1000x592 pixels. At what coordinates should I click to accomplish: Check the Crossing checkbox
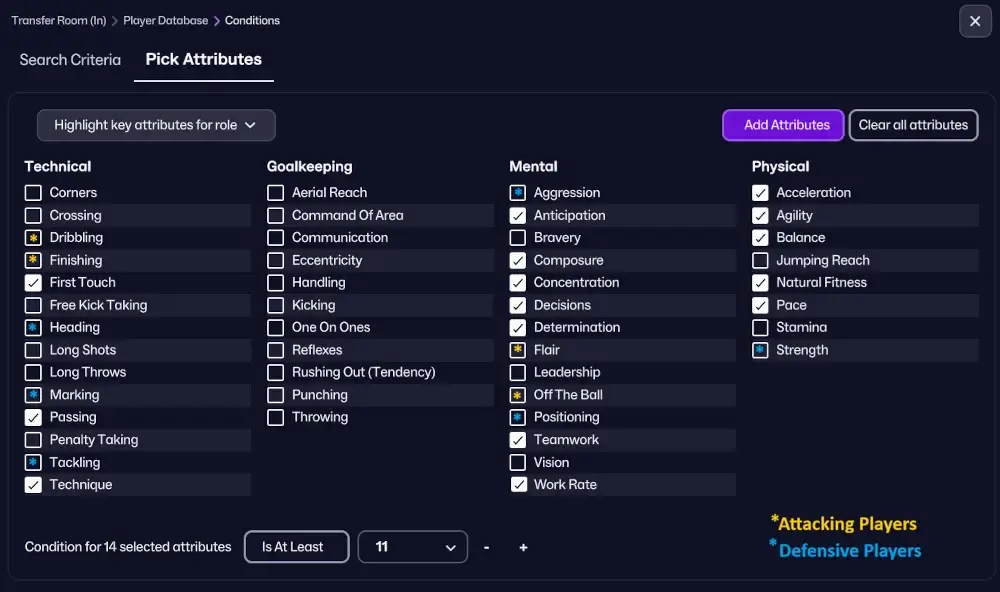[33, 216]
